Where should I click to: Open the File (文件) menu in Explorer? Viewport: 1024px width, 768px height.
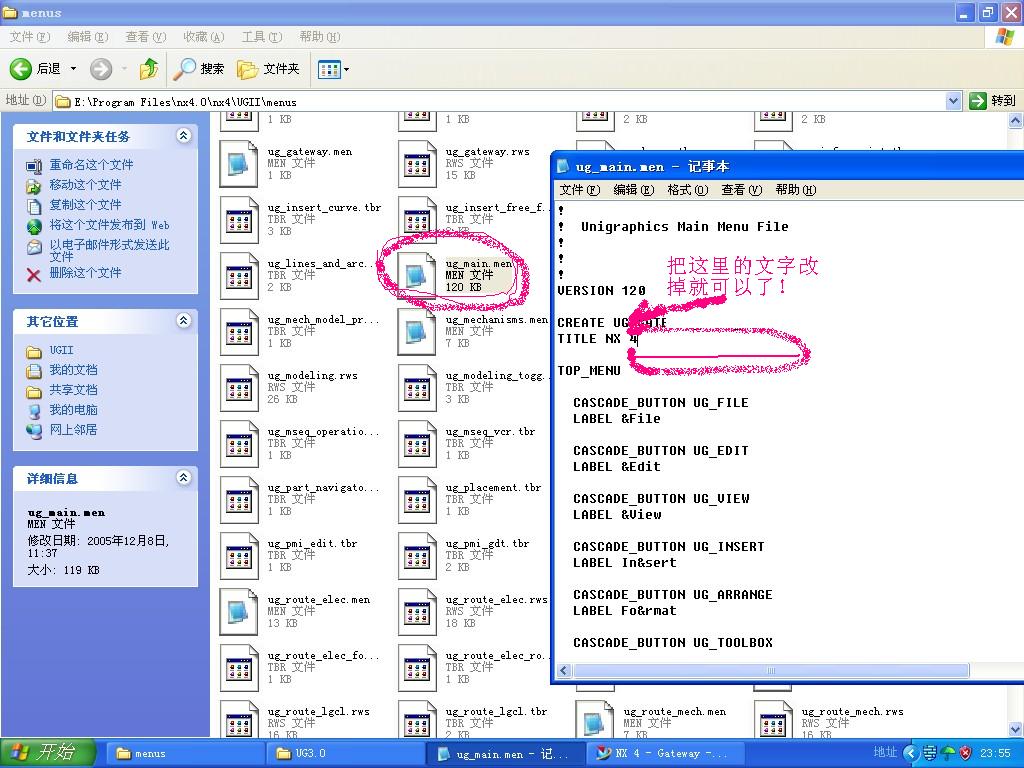click(29, 37)
